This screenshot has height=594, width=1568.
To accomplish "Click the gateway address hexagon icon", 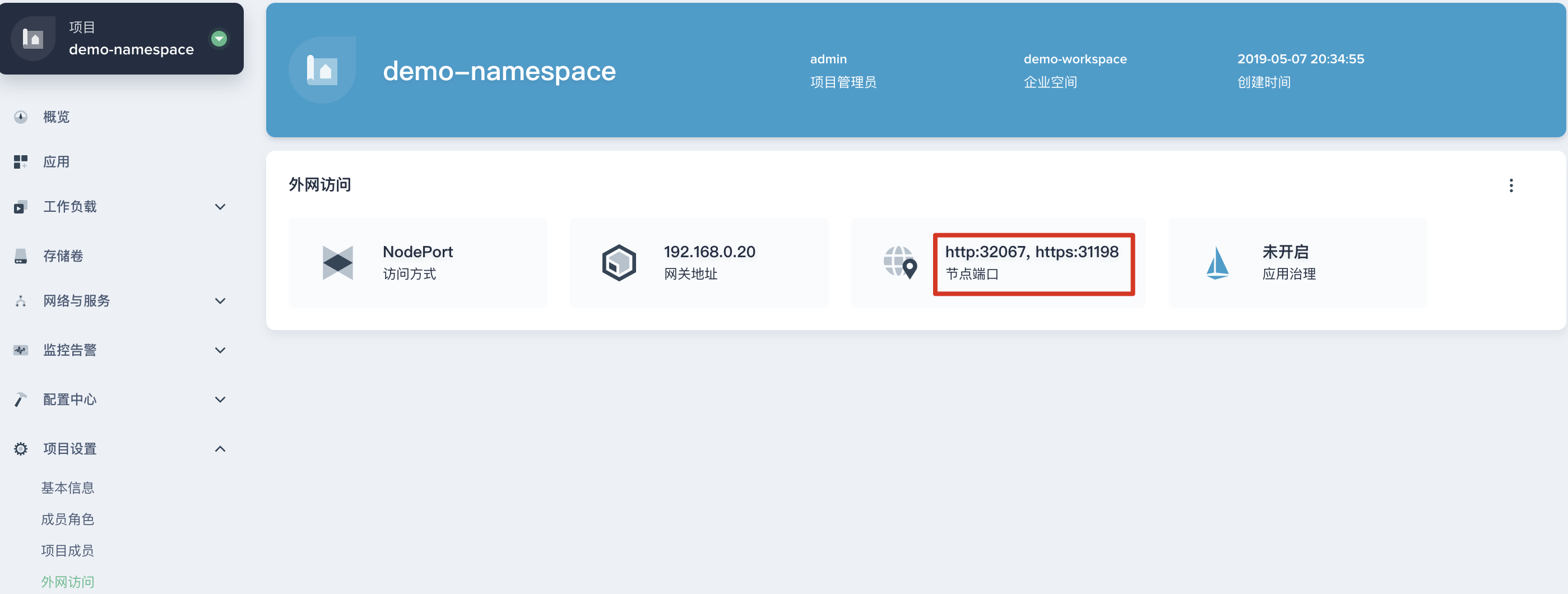I will tap(619, 263).
